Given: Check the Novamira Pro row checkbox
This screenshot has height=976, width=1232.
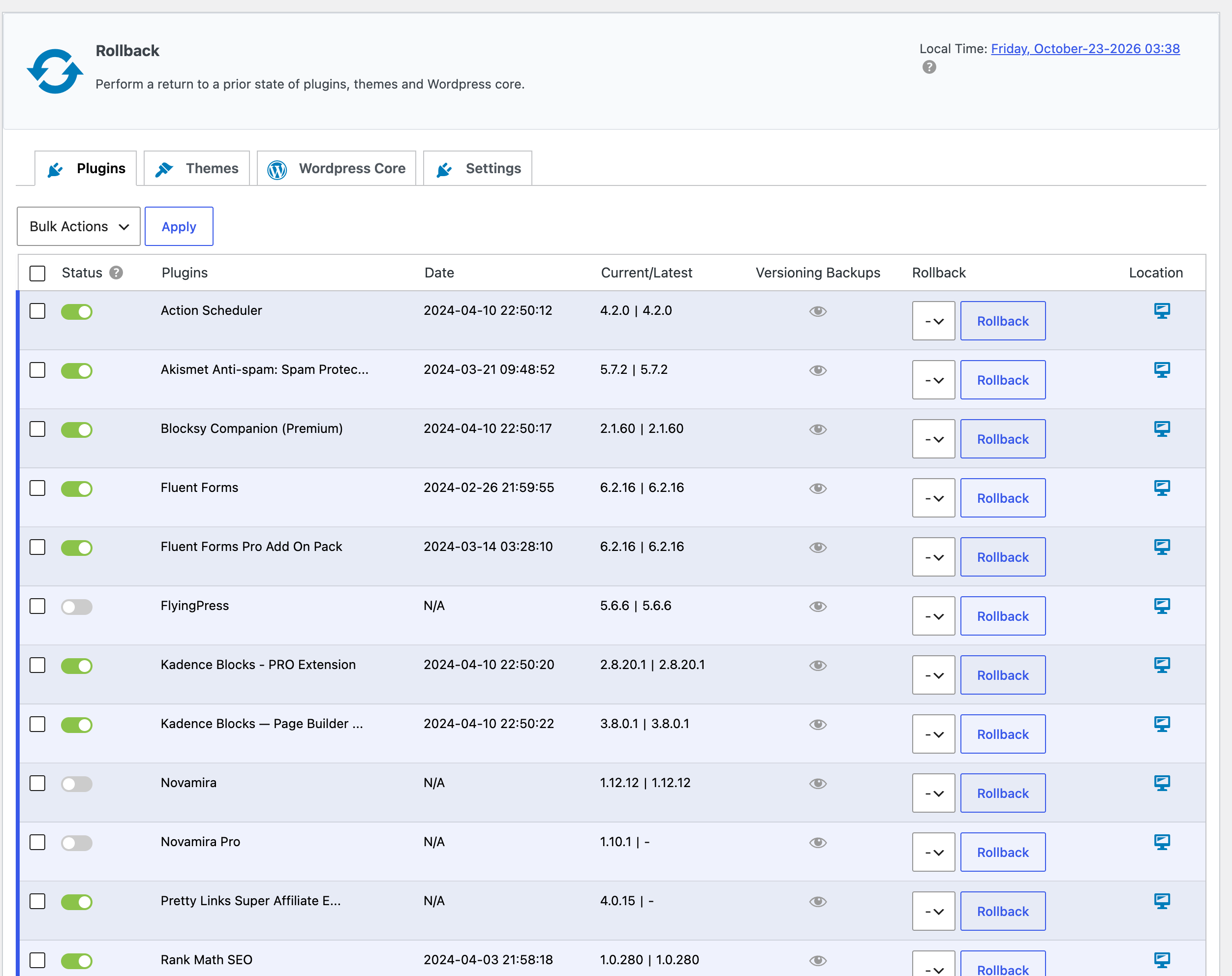Looking at the screenshot, I should (37, 842).
